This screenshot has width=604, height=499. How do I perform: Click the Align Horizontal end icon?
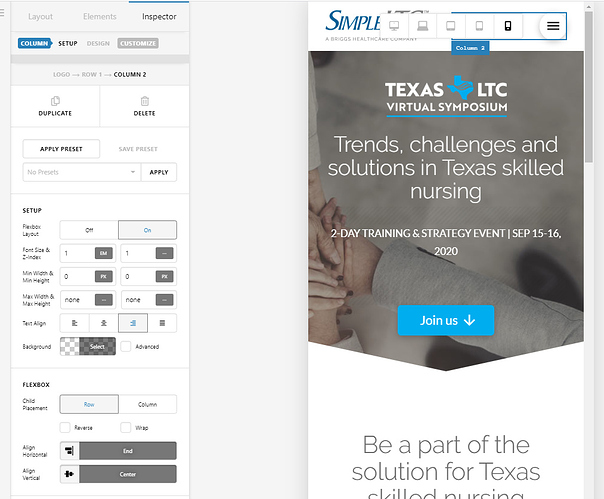(x=70, y=451)
